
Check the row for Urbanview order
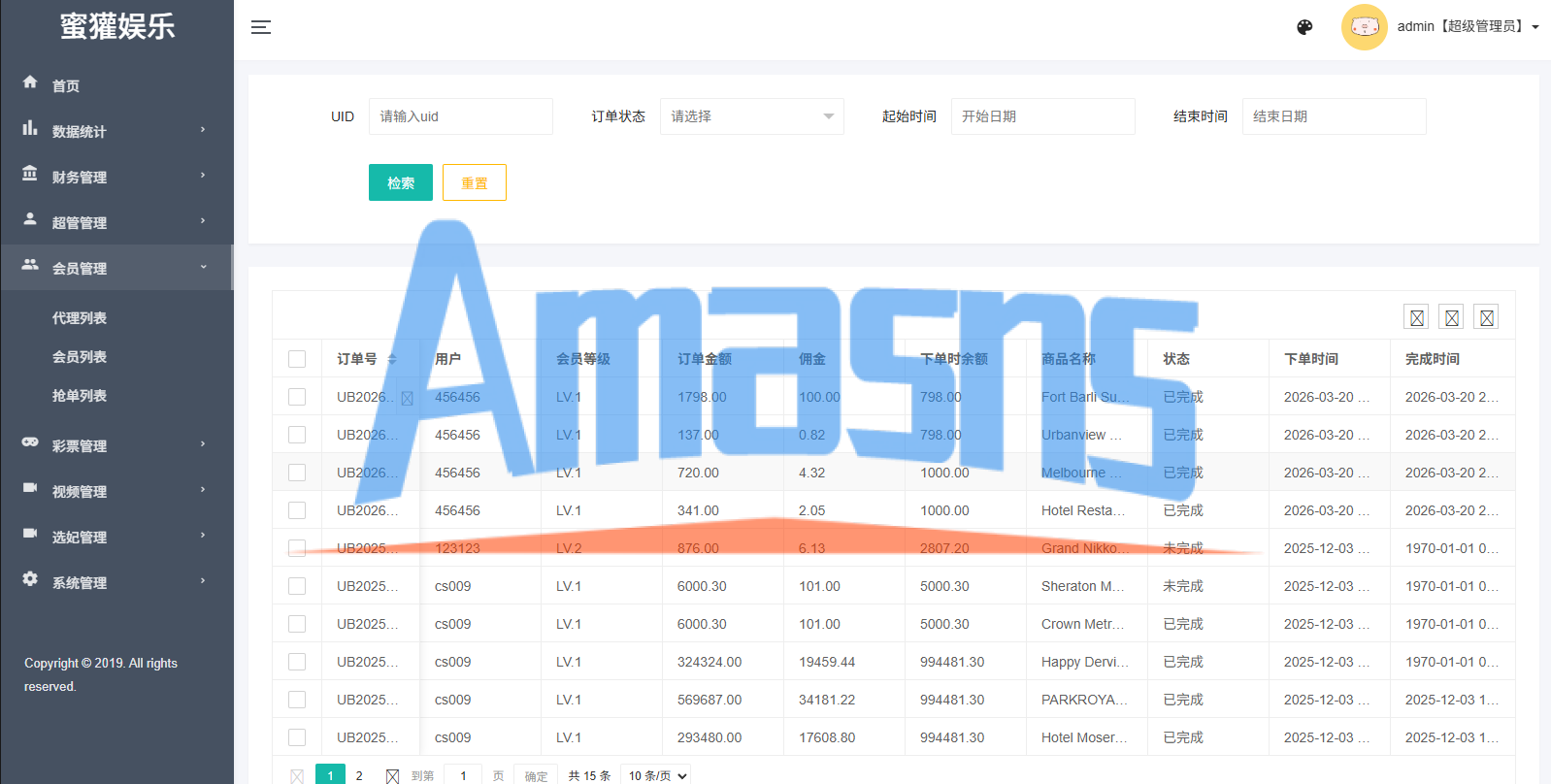297,435
